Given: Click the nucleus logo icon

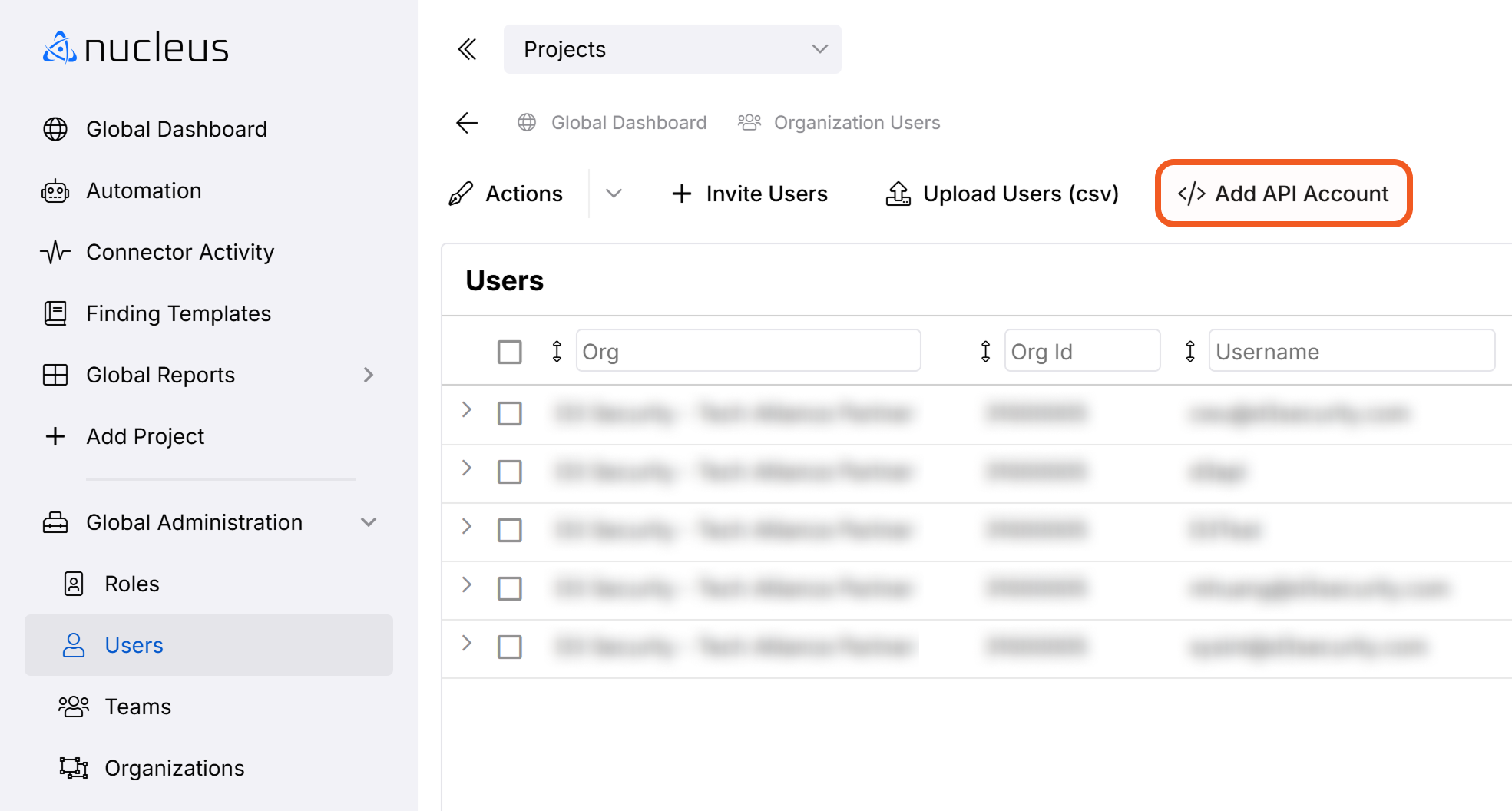Looking at the screenshot, I should click(x=59, y=48).
